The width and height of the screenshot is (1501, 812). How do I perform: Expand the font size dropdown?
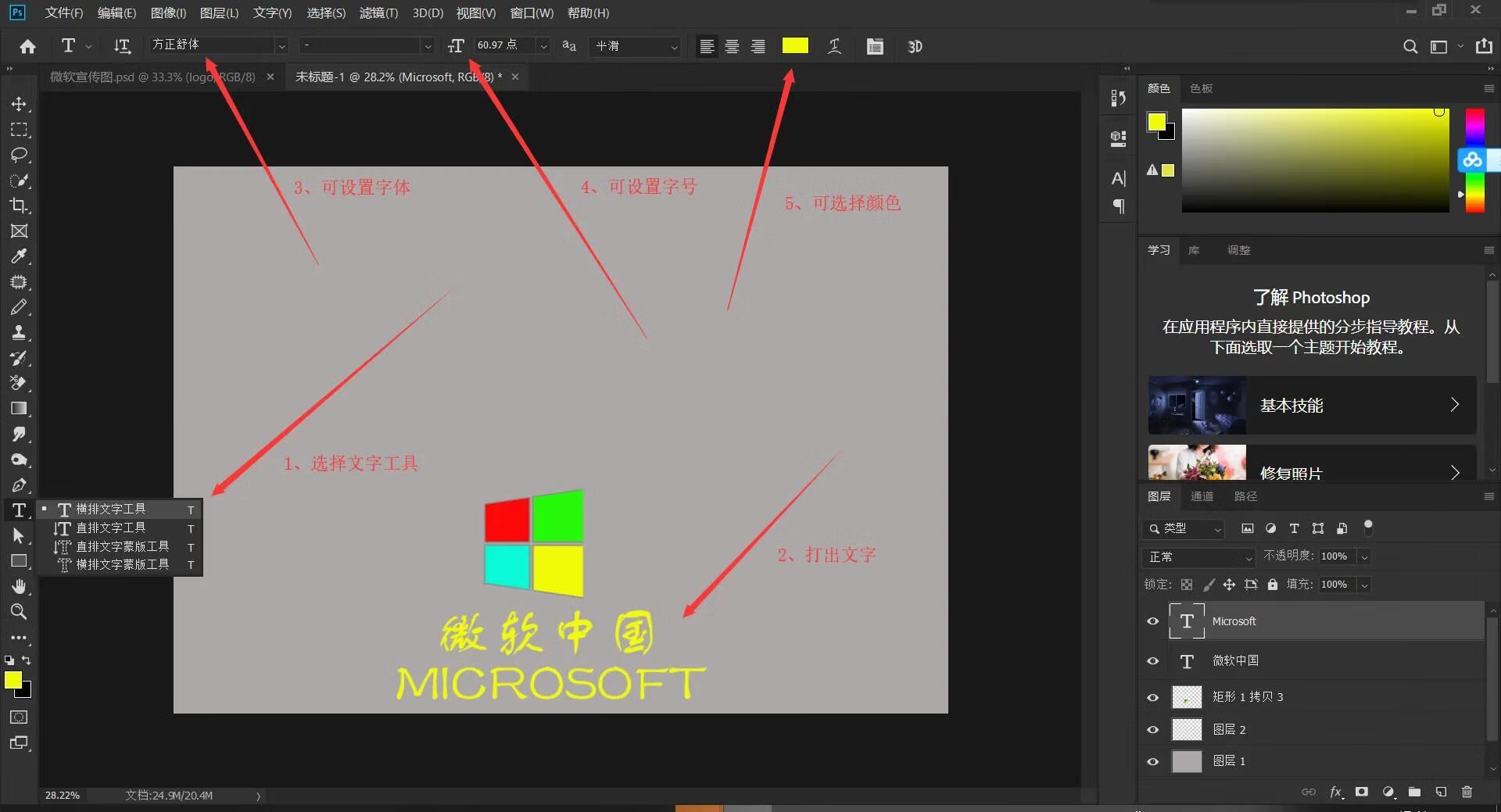click(543, 46)
